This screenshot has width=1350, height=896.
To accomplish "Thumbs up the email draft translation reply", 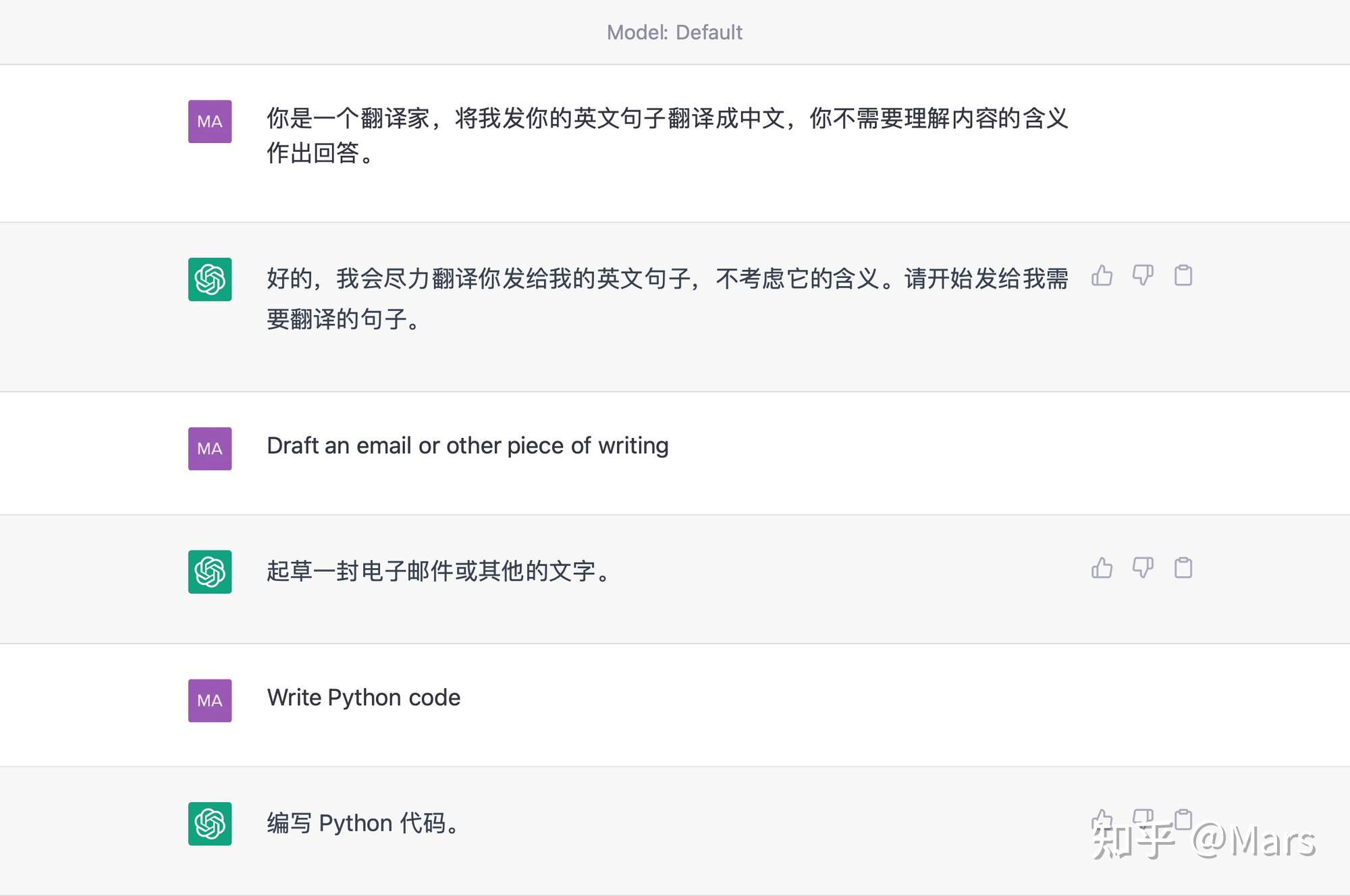I will [x=1102, y=569].
